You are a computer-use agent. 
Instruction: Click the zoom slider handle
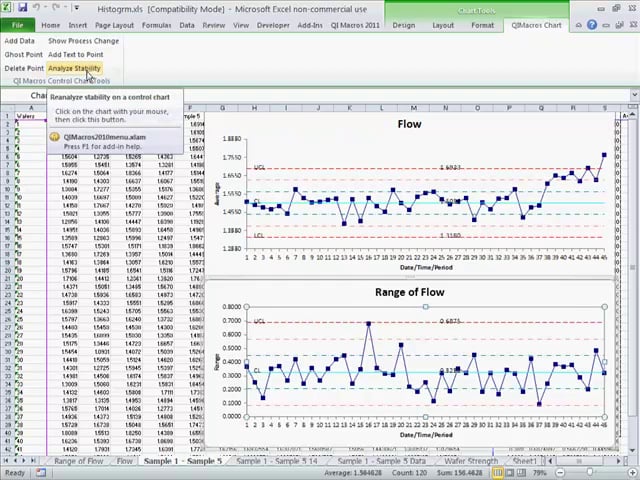590,473
